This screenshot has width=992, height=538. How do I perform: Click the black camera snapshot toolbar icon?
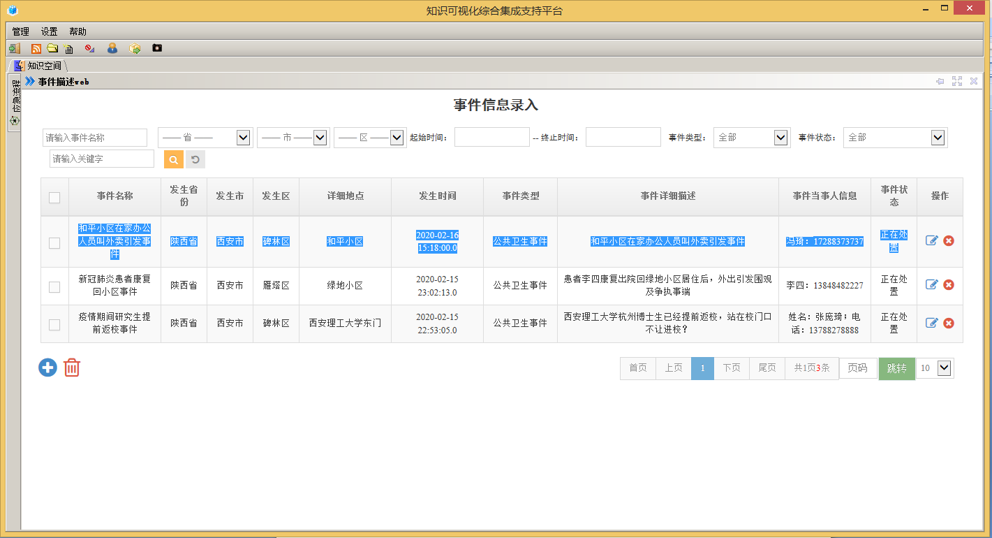tap(157, 48)
